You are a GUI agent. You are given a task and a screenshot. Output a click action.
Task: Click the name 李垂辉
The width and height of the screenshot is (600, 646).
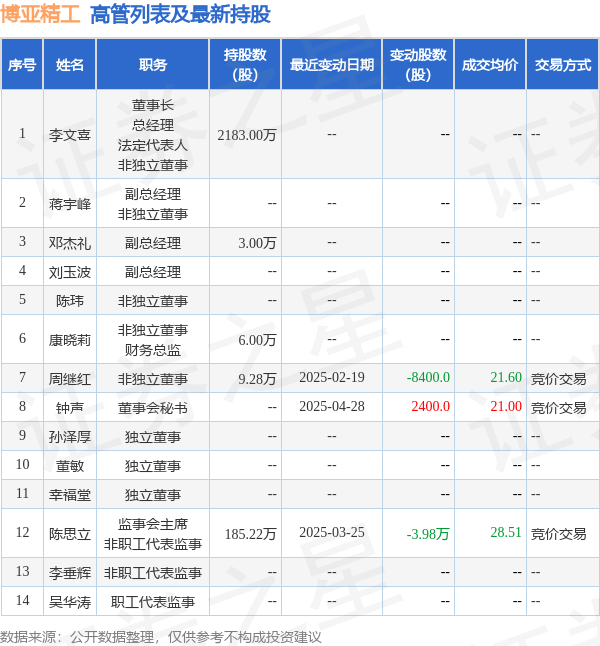70,573
